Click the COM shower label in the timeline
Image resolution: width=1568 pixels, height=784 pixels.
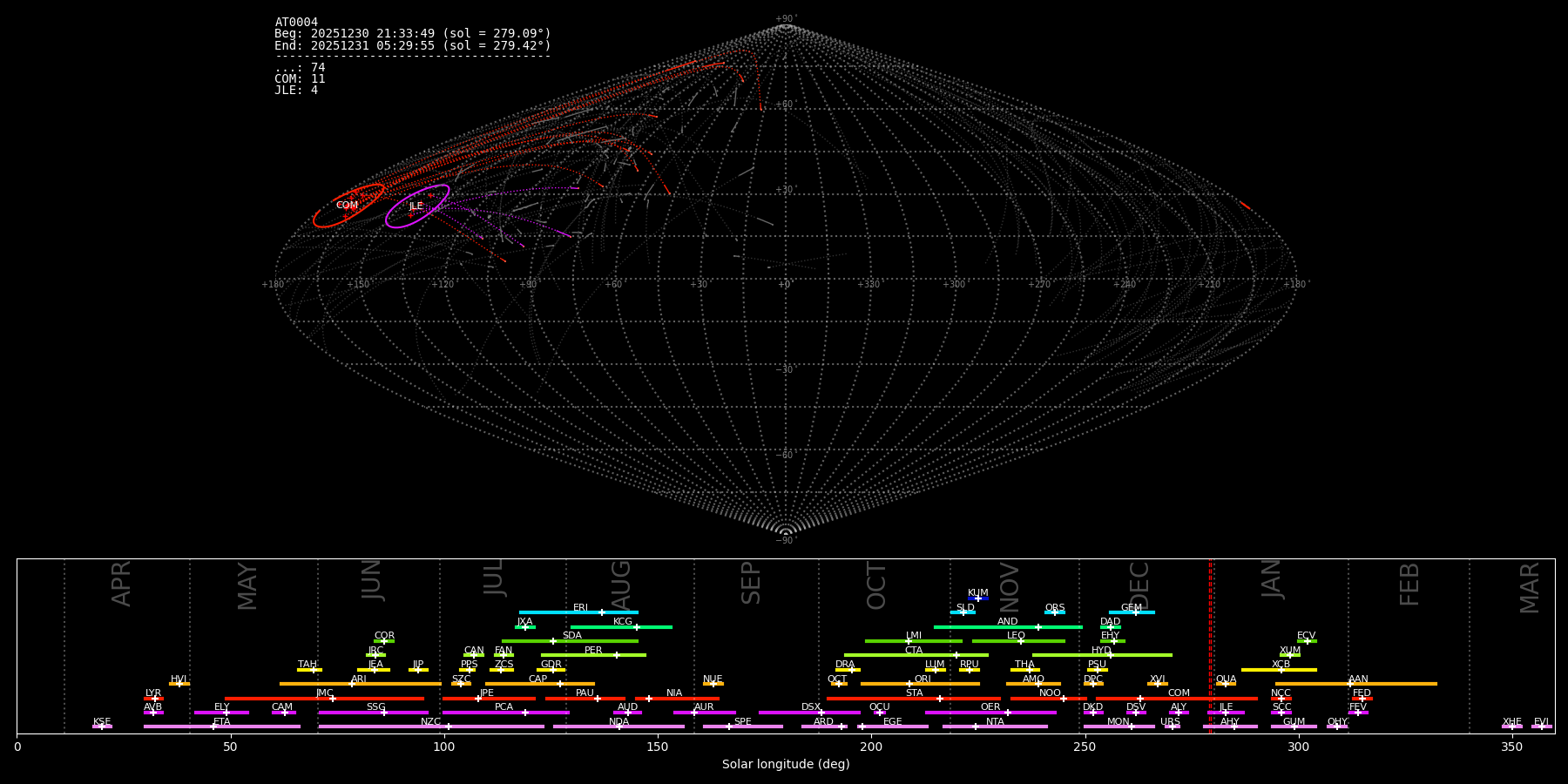[1179, 693]
